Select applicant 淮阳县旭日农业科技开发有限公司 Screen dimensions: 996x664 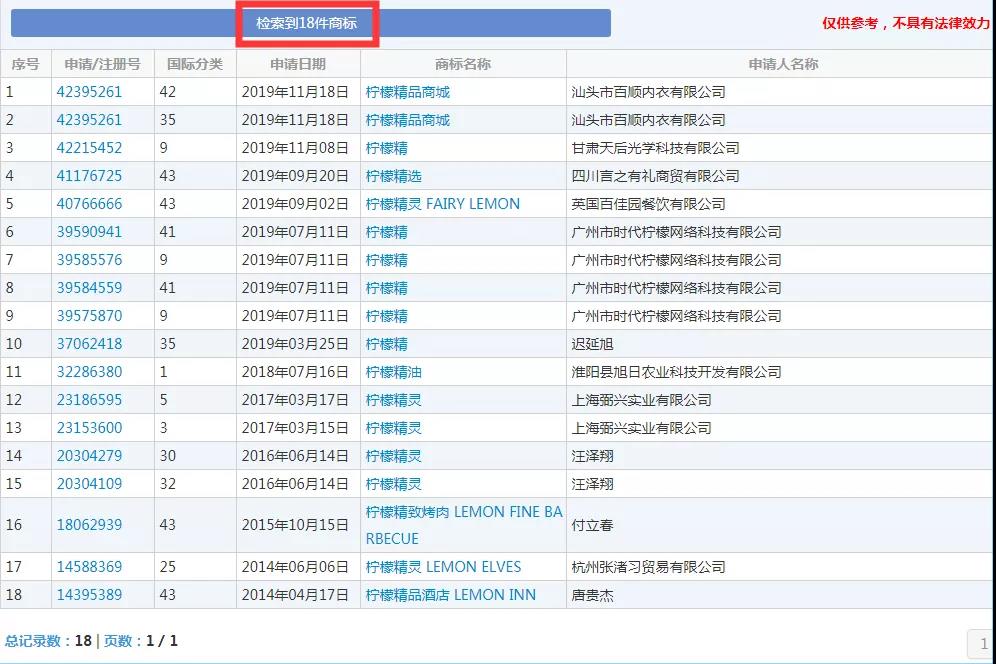(x=676, y=372)
